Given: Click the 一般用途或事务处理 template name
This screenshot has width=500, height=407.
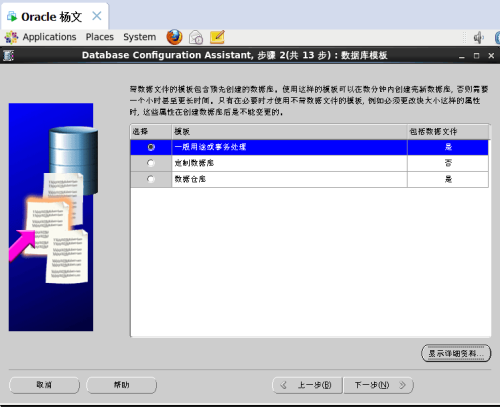Looking at the screenshot, I should point(210,147).
